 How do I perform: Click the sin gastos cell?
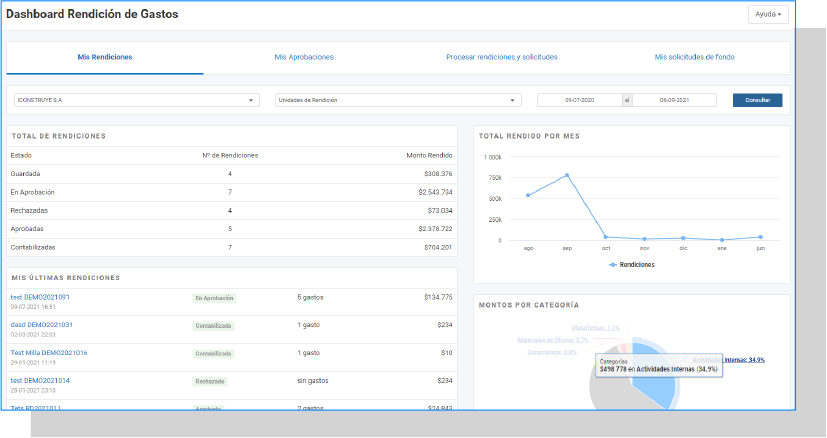pyautogui.click(x=312, y=380)
